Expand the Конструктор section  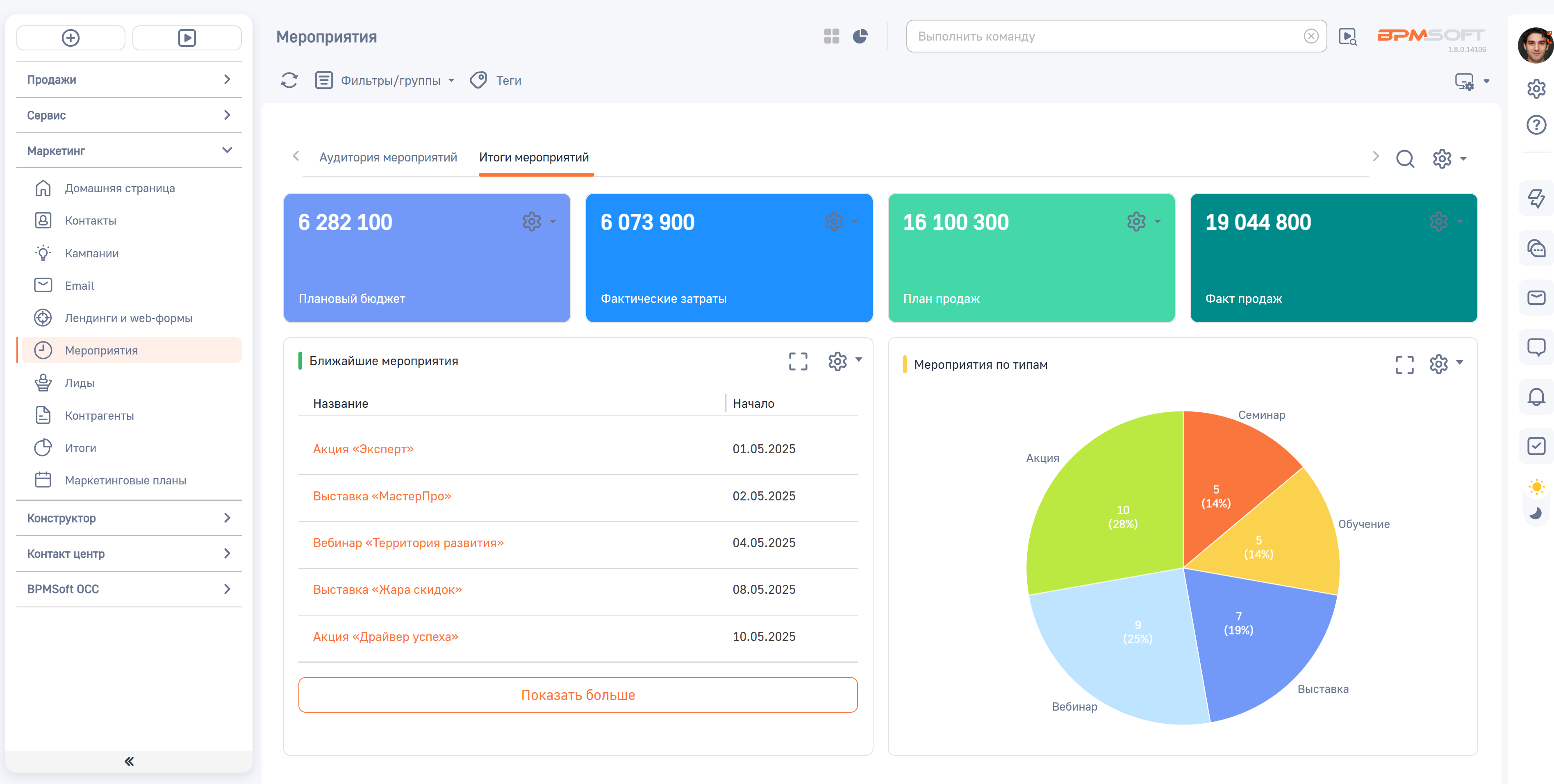tap(129, 518)
